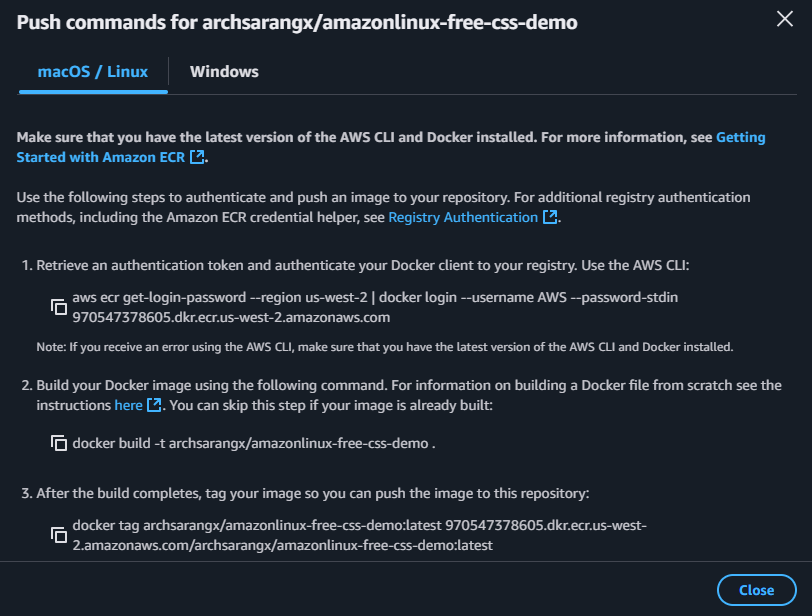
Task: Click the docker tag command text
Action: coord(360,536)
